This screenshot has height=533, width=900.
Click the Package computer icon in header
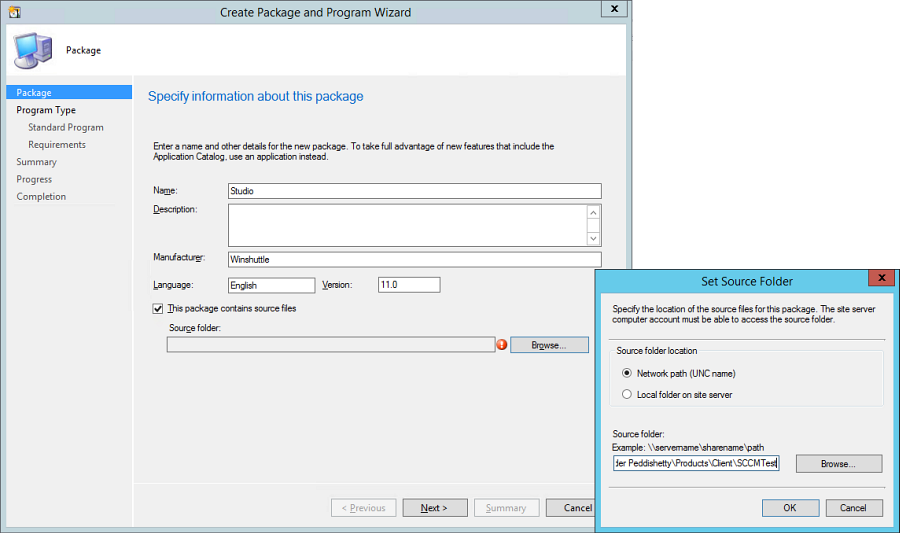(x=32, y=50)
